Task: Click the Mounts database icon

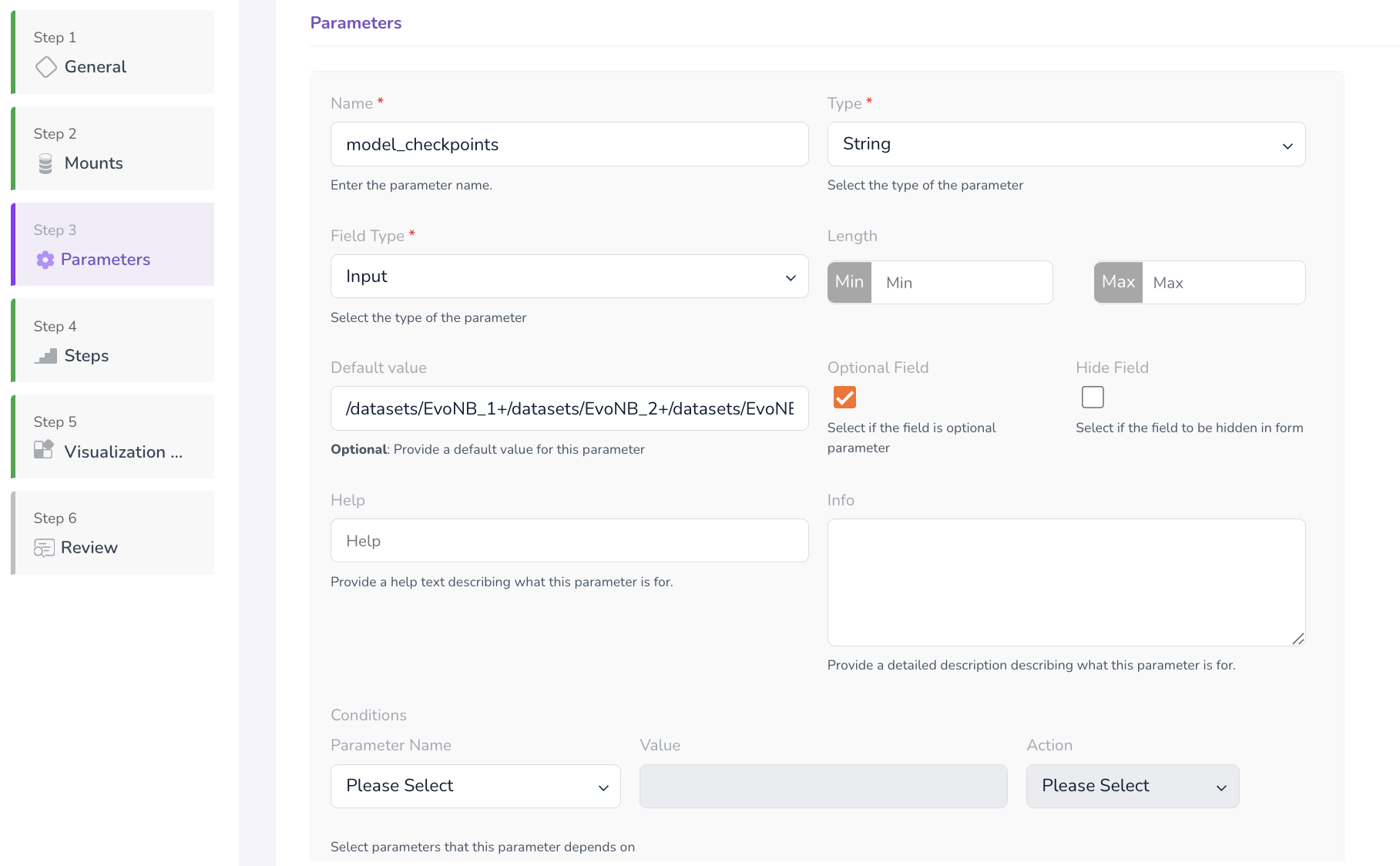Action: [x=45, y=163]
